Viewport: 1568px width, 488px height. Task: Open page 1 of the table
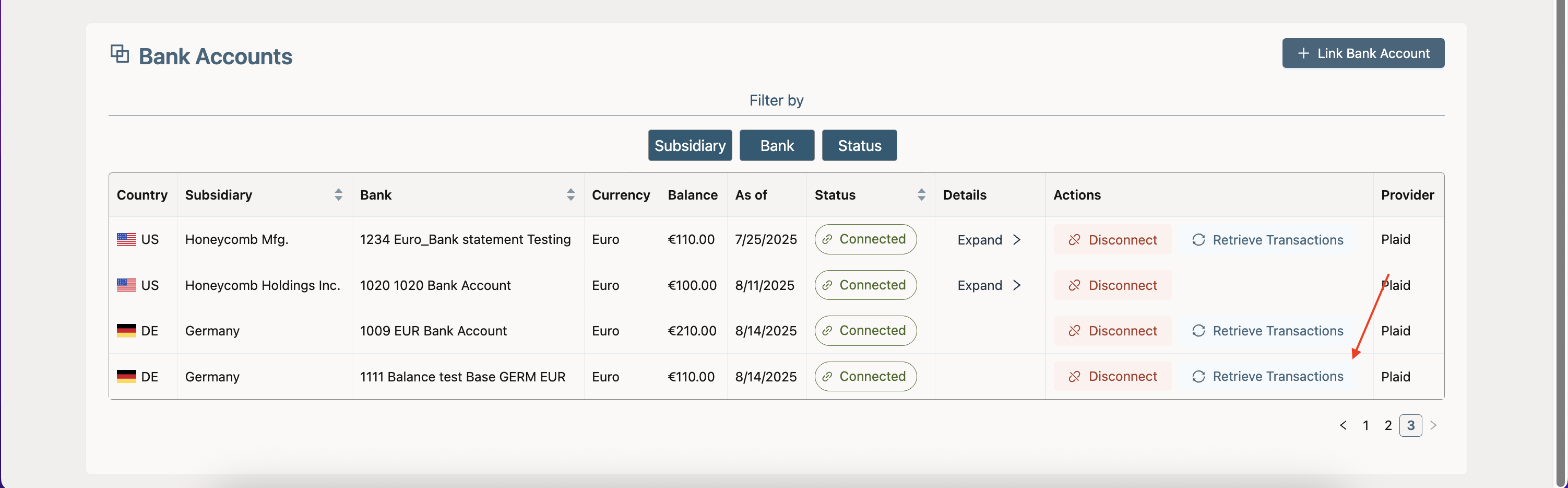[x=1365, y=425]
